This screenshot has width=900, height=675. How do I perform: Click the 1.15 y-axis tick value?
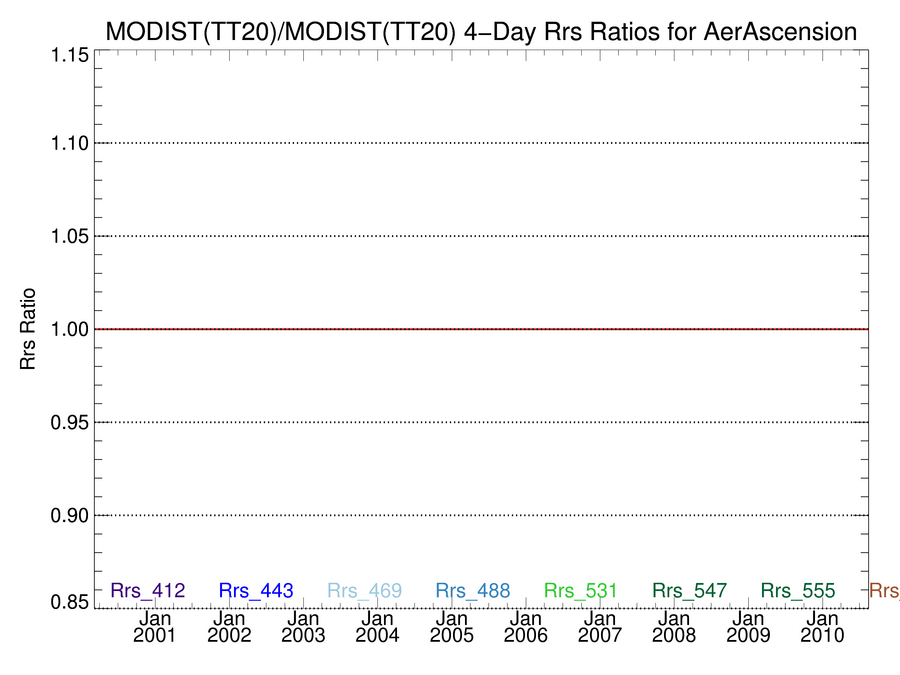point(70,56)
